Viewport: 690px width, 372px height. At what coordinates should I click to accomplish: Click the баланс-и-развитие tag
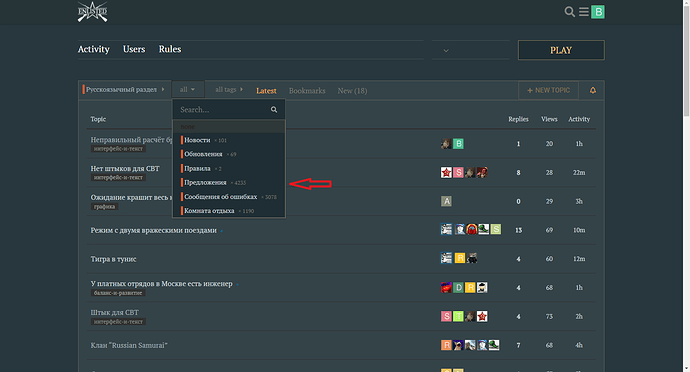(x=118, y=293)
